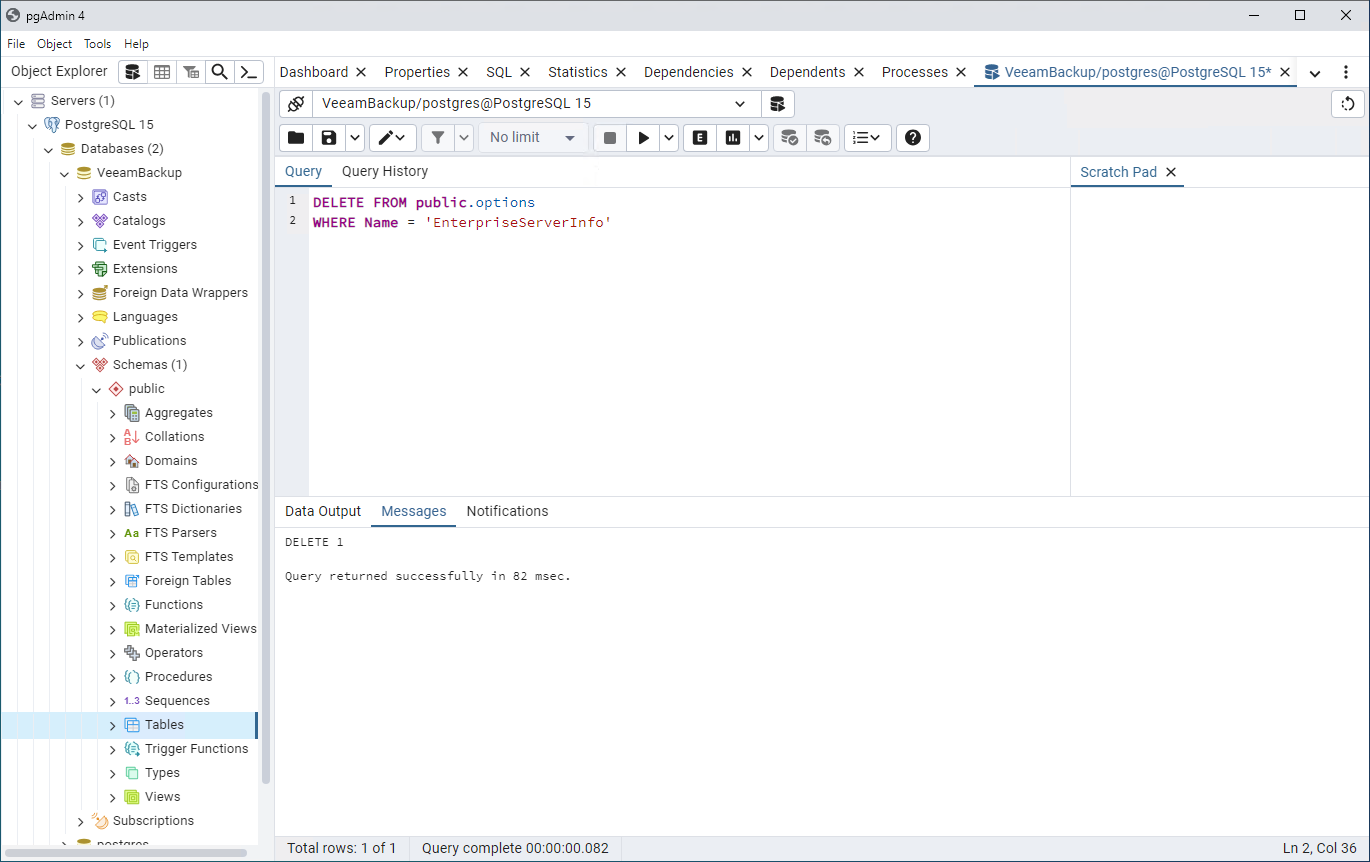Viewport: 1370px width, 862px height.
Task: Switch to the SQL tab
Action: click(499, 72)
